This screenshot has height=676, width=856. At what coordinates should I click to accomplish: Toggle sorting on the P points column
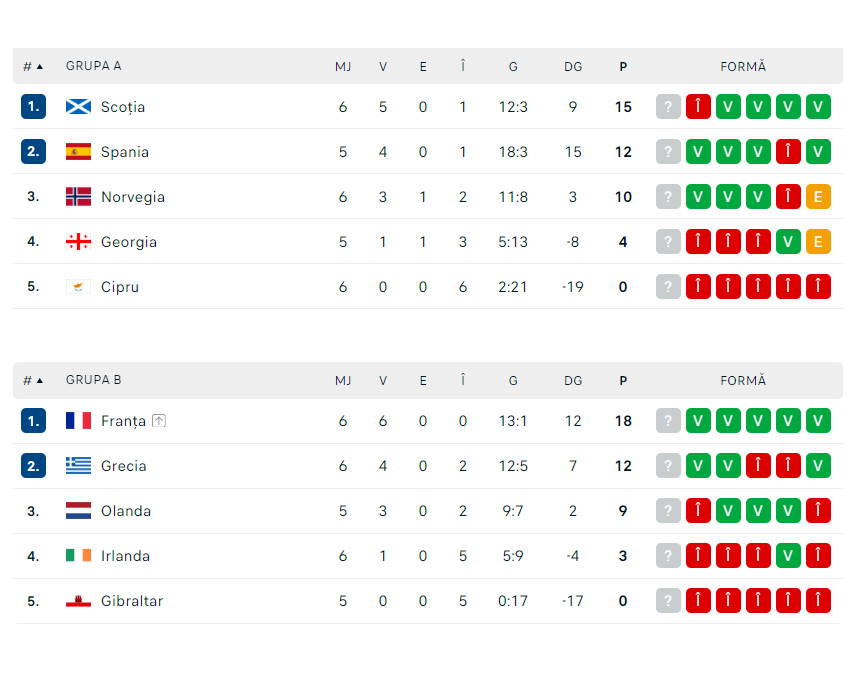pos(623,66)
